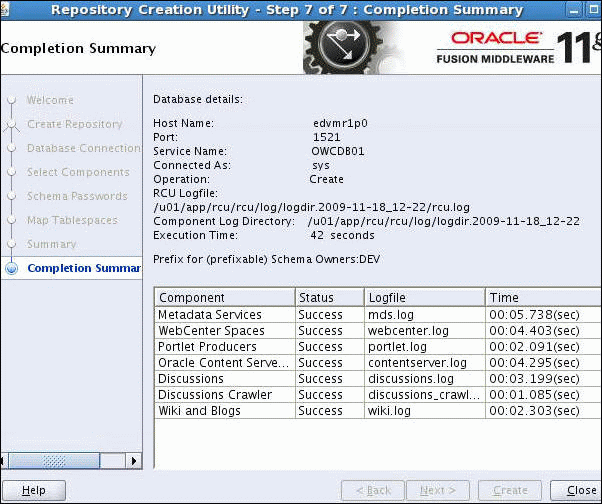This screenshot has width=602, height=504.
Task: Select the Portlet Producers row
Action: tap(378, 347)
